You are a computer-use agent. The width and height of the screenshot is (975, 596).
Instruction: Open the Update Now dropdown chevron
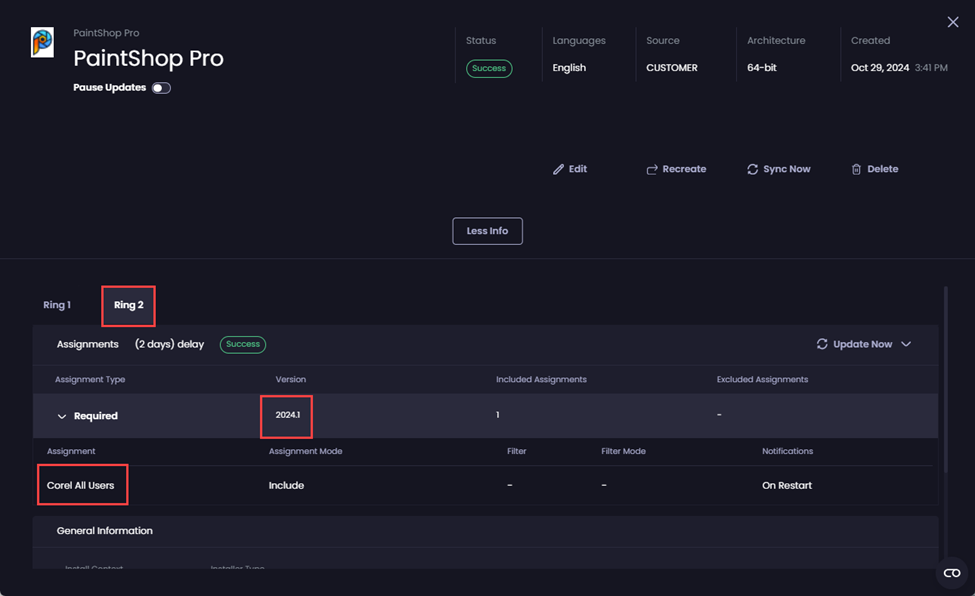[x=906, y=344]
